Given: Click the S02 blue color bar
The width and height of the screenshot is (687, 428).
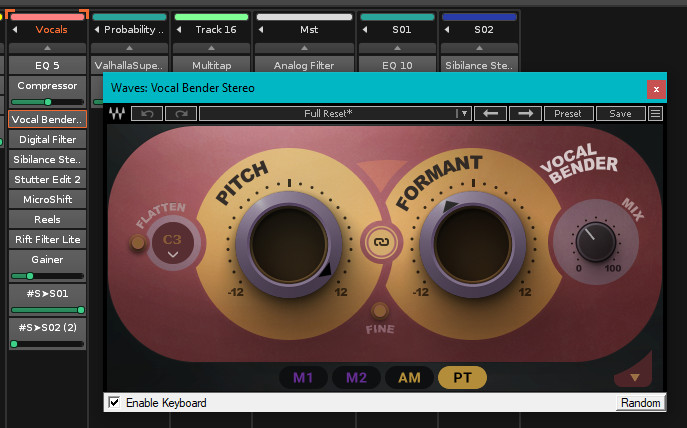Looking at the screenshot, I should (x=479, y=17).
